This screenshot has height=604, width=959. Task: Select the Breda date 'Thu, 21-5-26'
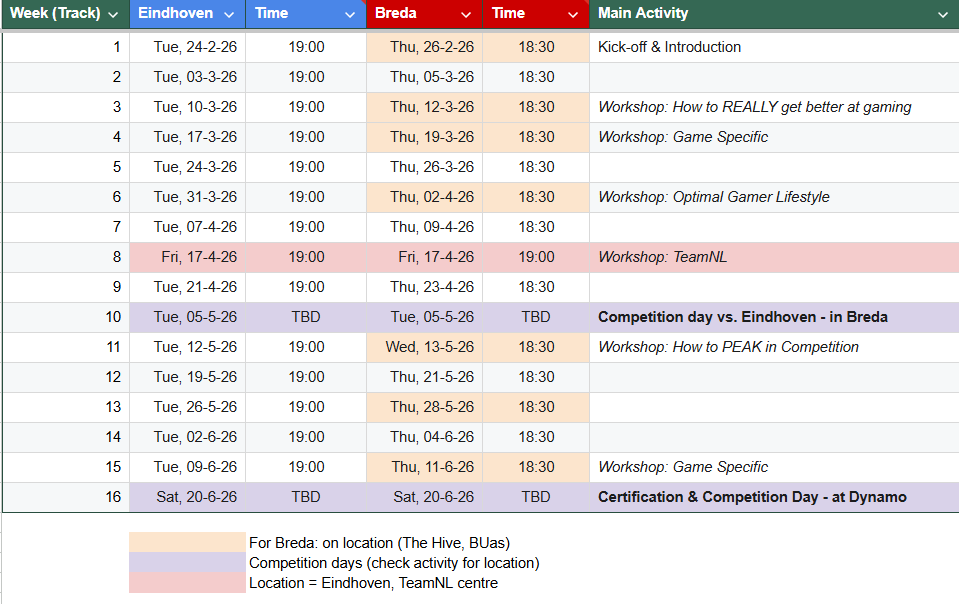pos(424,377)
